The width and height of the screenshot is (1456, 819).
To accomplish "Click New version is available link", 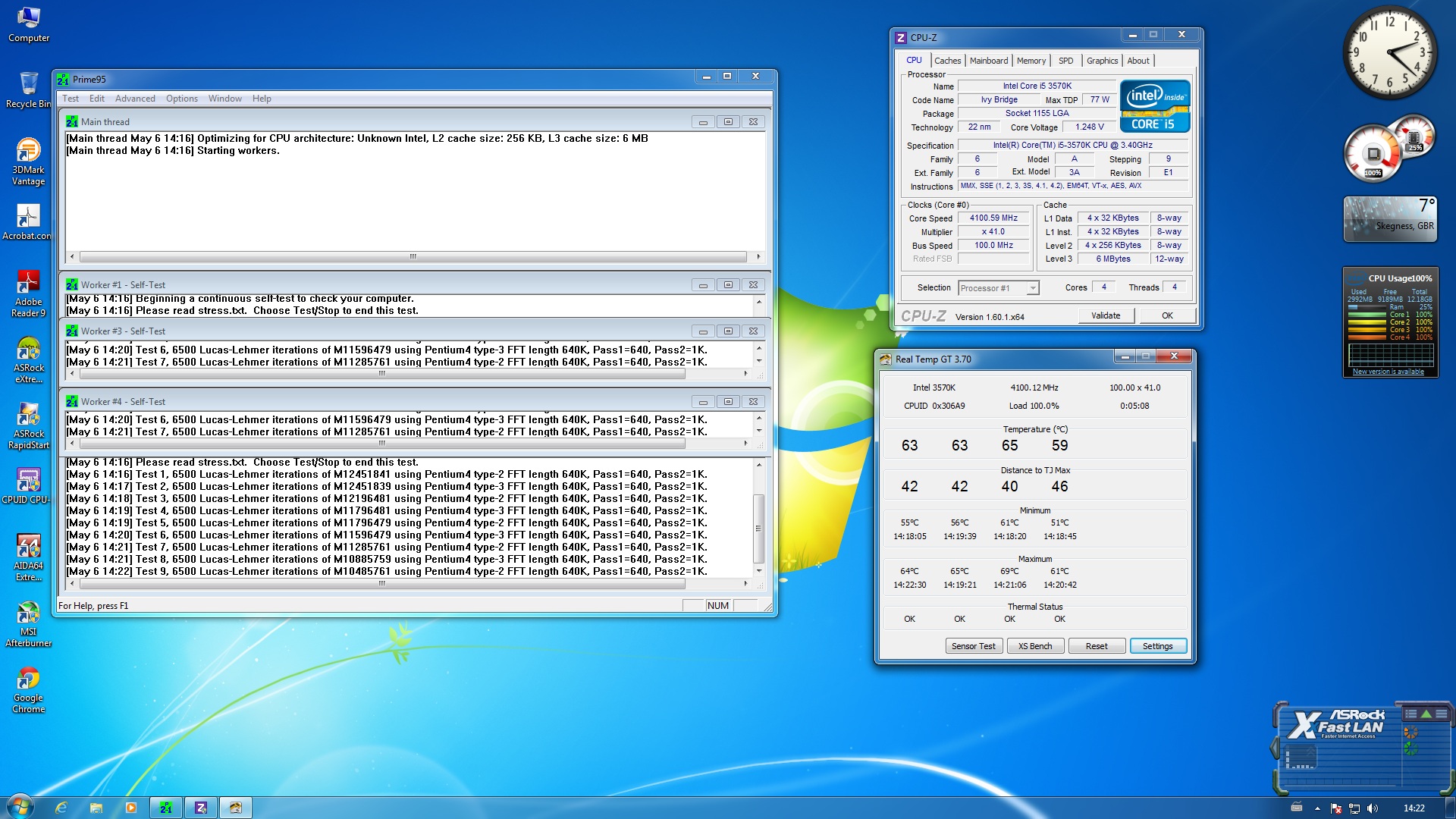I will pyautogui.click(x=1389, y=372).
